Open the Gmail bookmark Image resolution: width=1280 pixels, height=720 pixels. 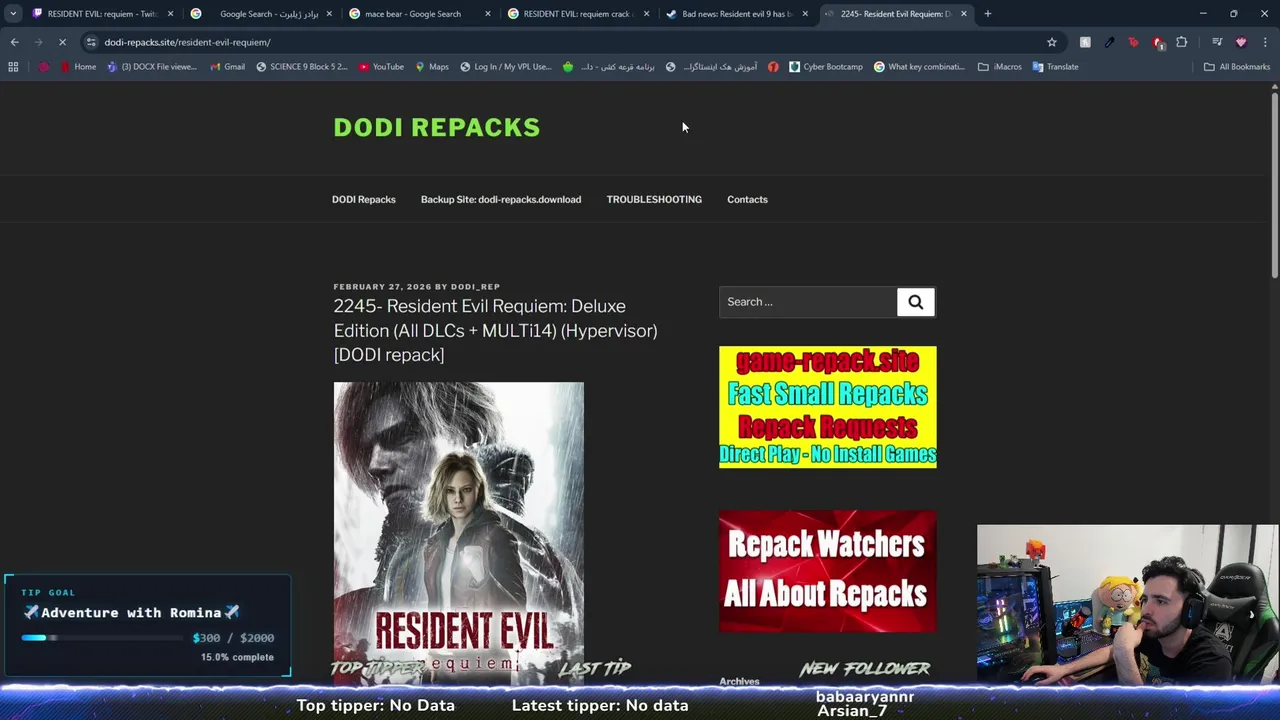(227, 67)
